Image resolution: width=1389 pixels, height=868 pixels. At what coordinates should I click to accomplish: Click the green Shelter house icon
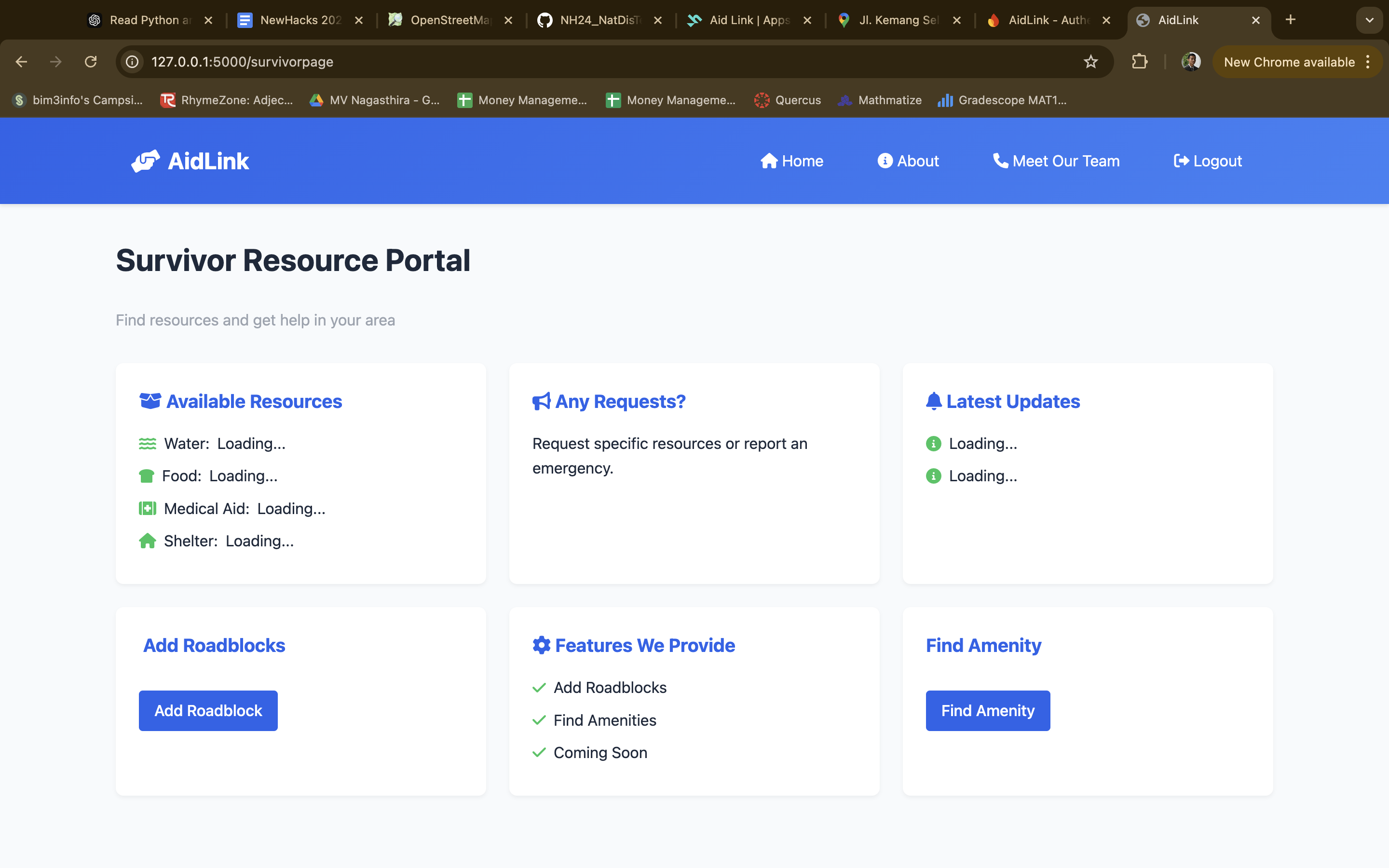(x=148, y=541)
